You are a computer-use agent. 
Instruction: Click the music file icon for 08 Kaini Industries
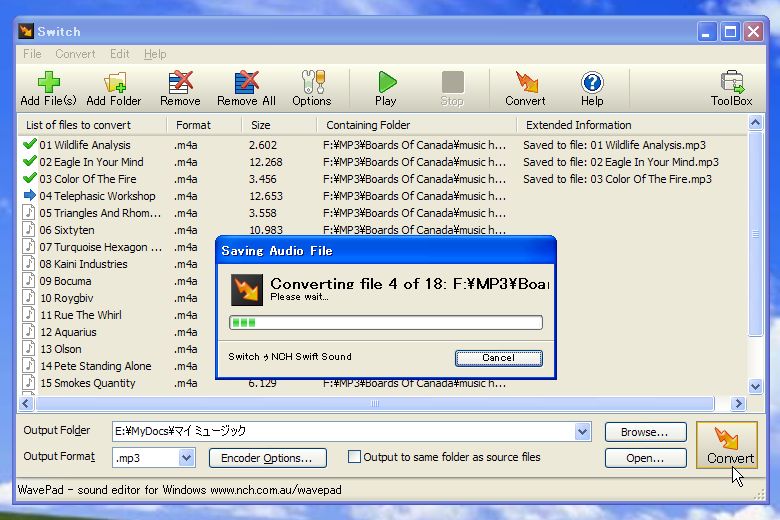[29, 263]
